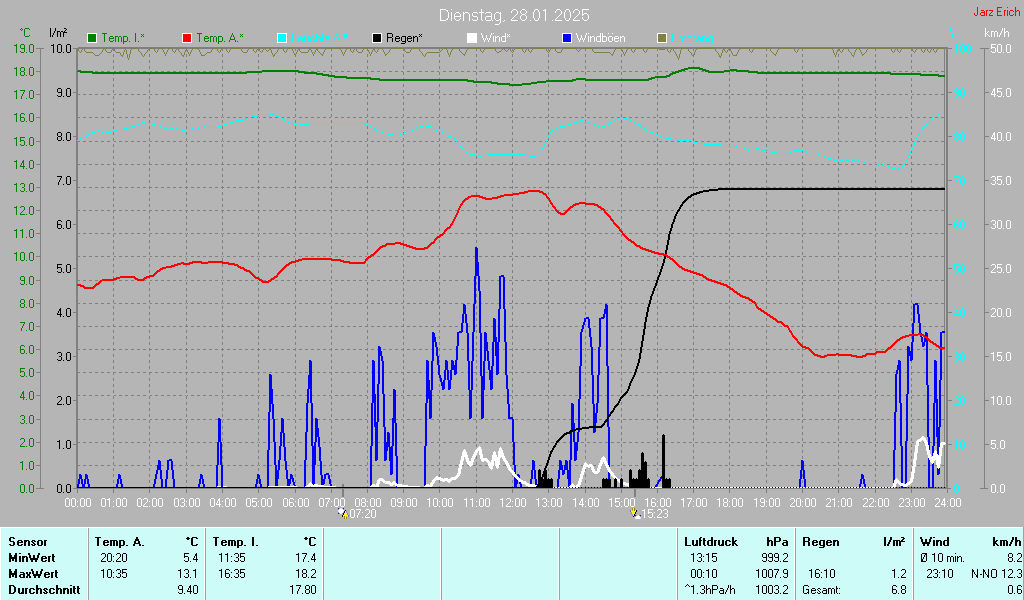The image size is (1024, 600).
Task: Click the white Wind legend swatch
Action: [x=472, y=39]
